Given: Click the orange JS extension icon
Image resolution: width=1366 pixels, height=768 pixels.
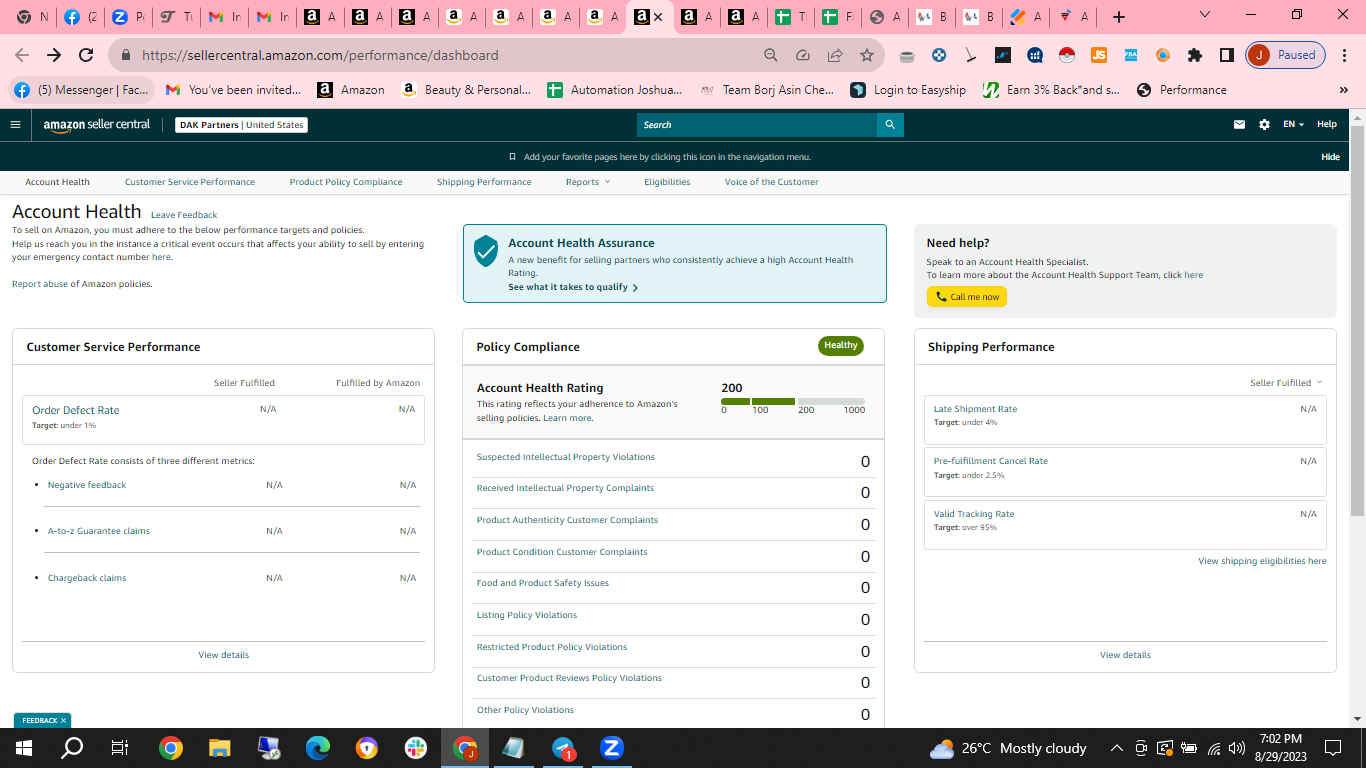Looking at the screenshot, I should (1099, 55).
